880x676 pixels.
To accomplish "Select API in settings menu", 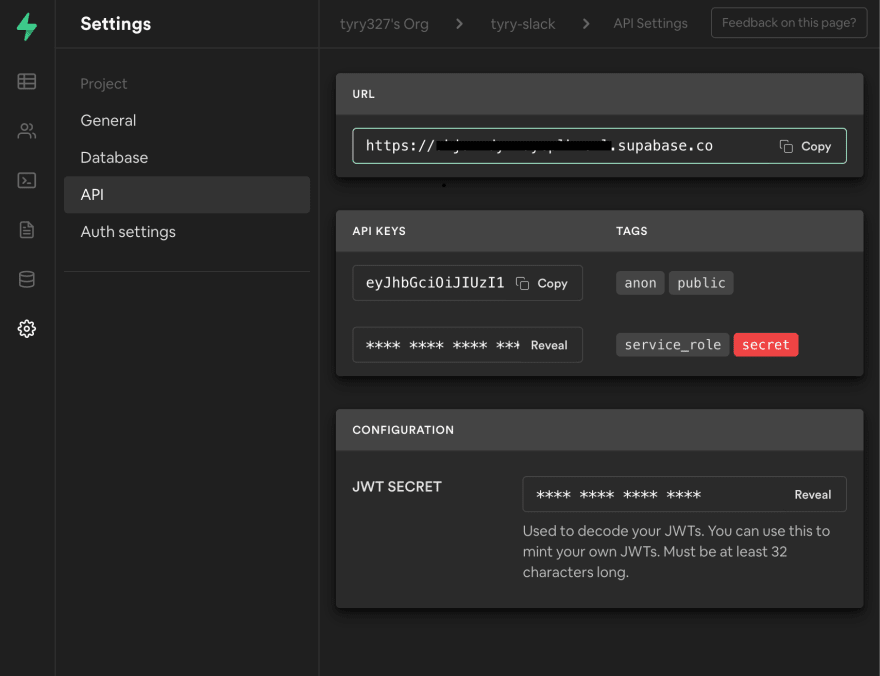I will 187,195.
